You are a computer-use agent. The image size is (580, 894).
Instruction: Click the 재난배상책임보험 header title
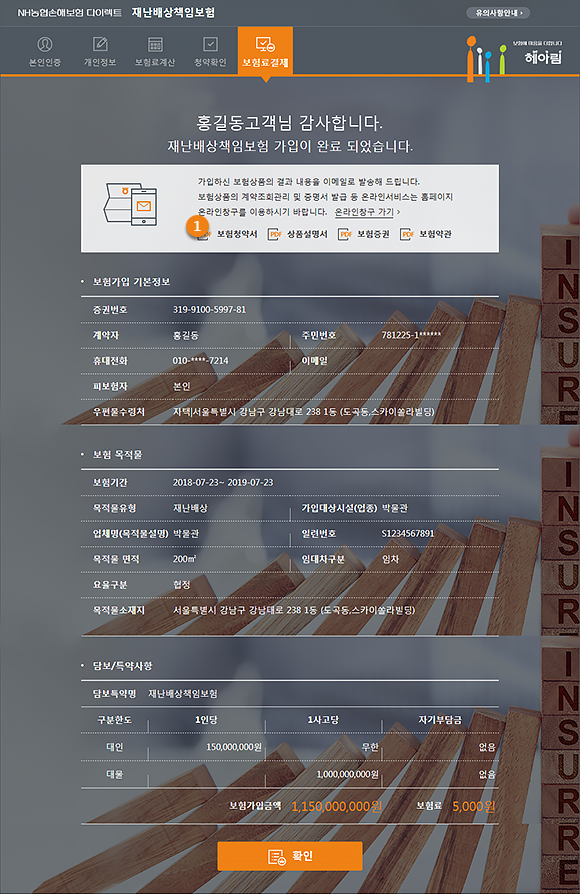point(173,13)
